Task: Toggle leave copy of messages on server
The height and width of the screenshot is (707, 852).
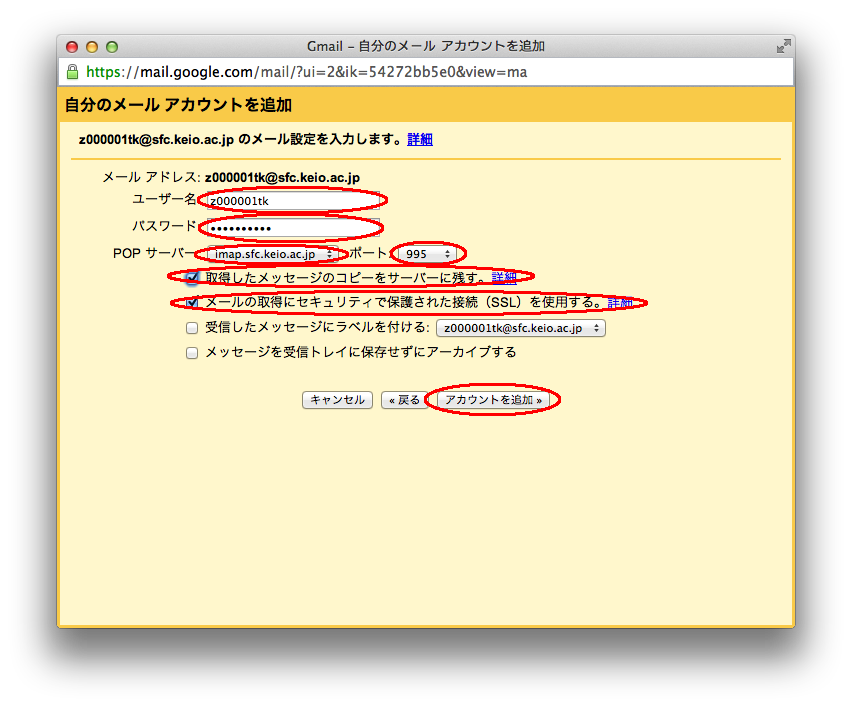Action: point(192,277)
